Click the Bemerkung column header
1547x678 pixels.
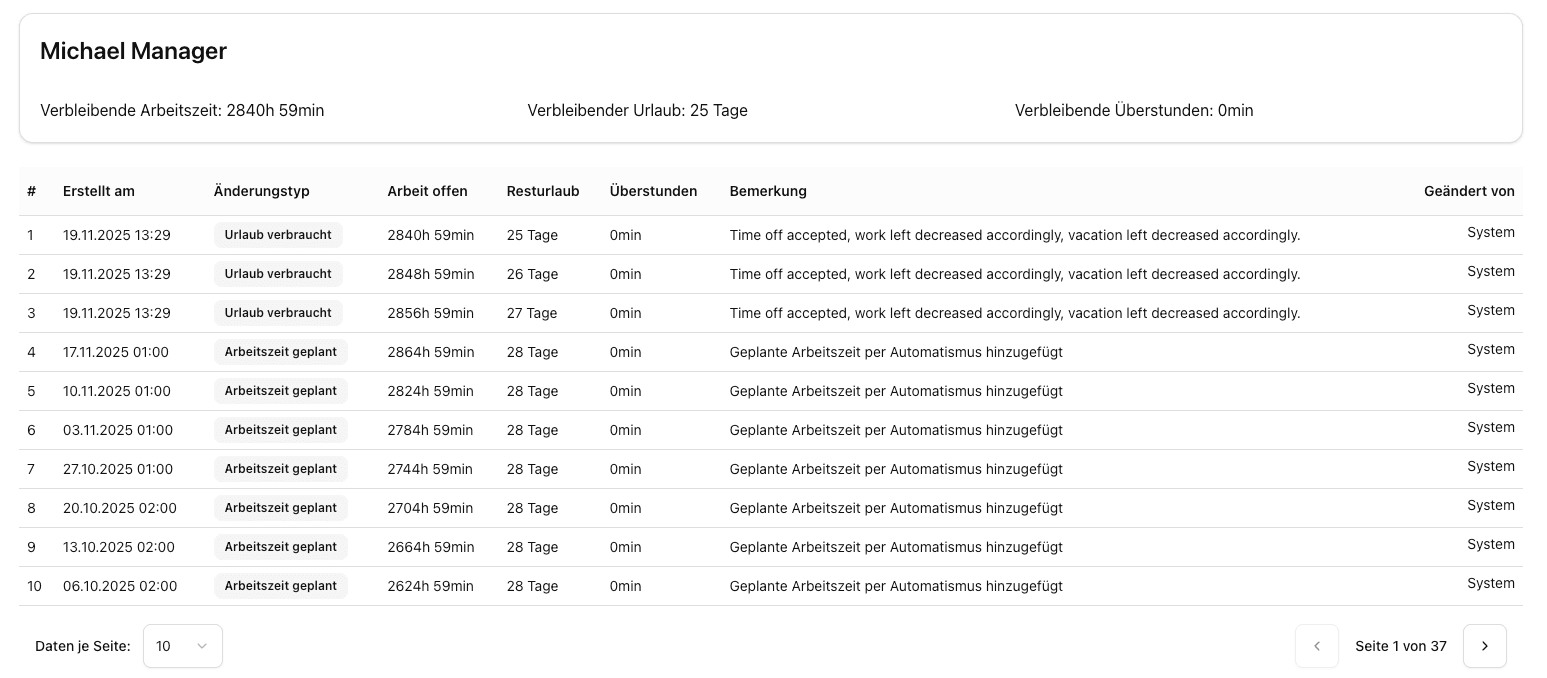[768, 191]
